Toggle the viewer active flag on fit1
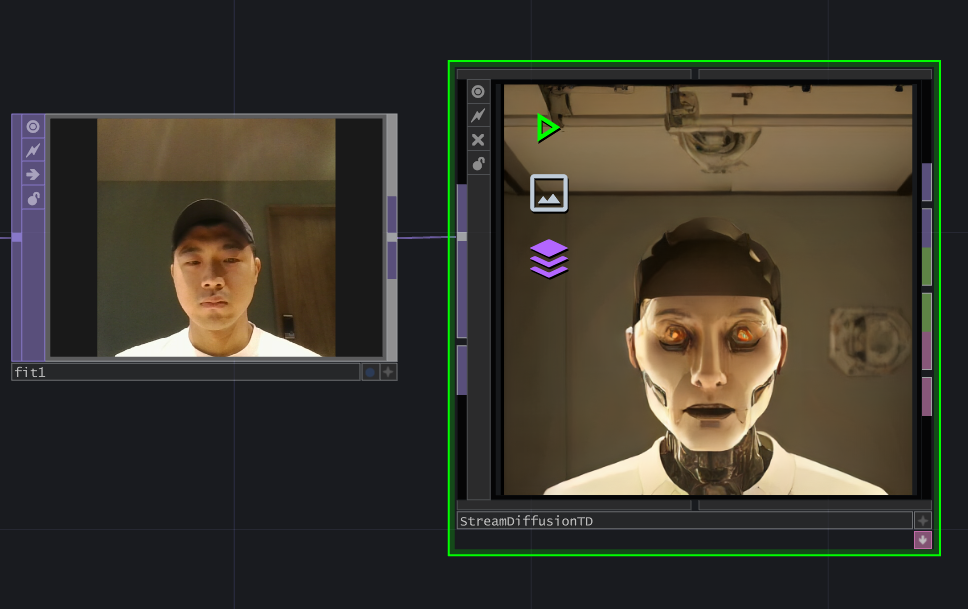This screenshot has height=609, width=968. pyautogui.click(x=33, y=127)
